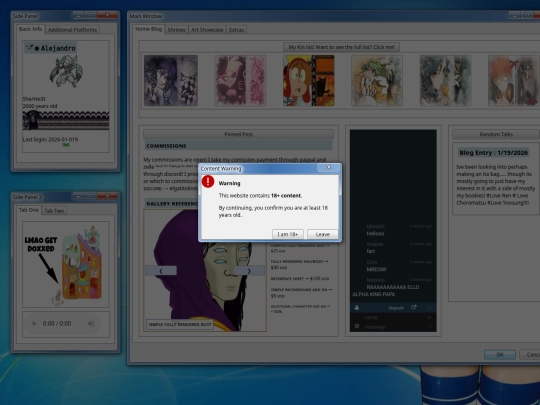Click the Last login date text
The width and height of the screenshot is (540, 405).
(x=50, y=139)
